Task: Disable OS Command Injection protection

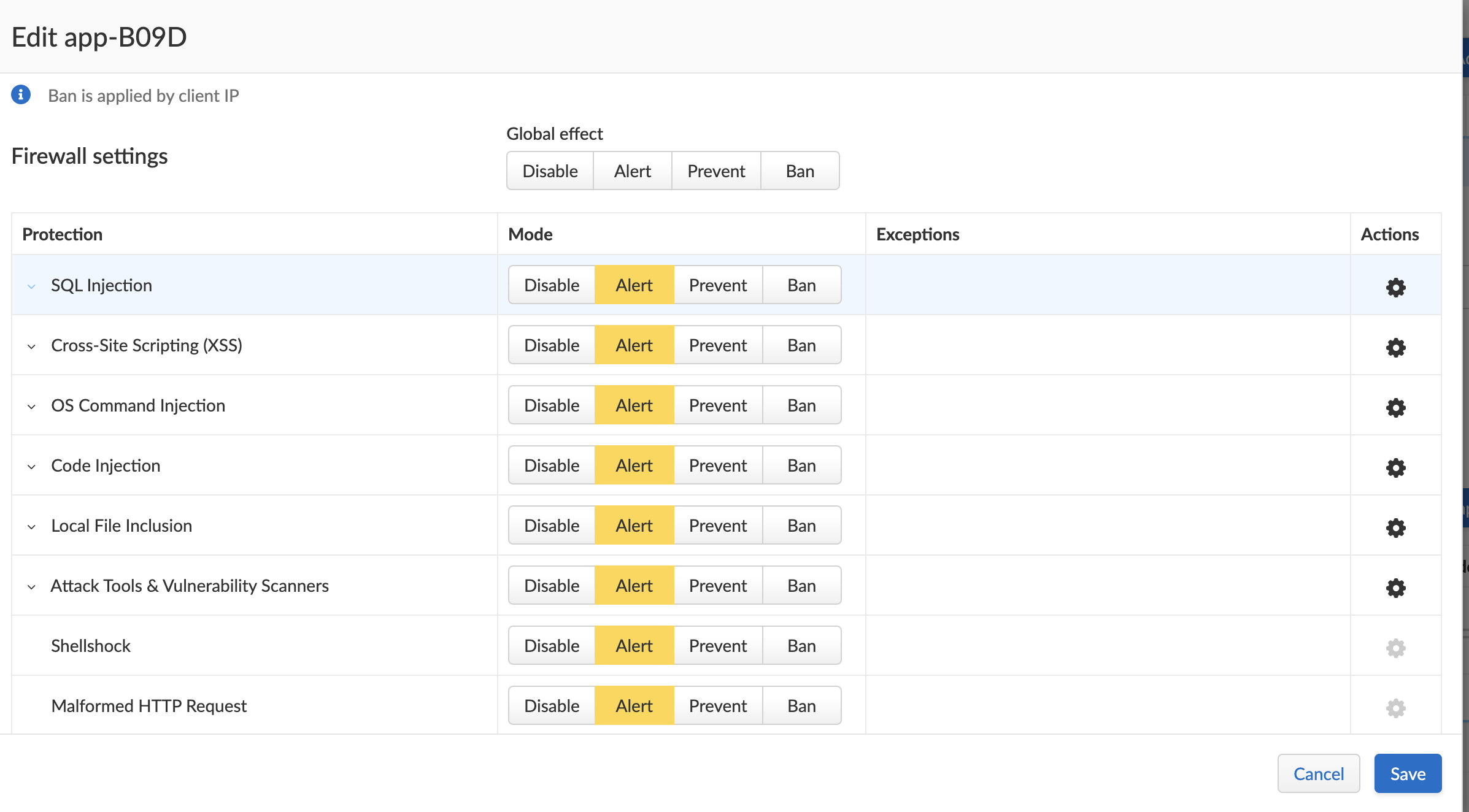Action: [x=551, y=405]
